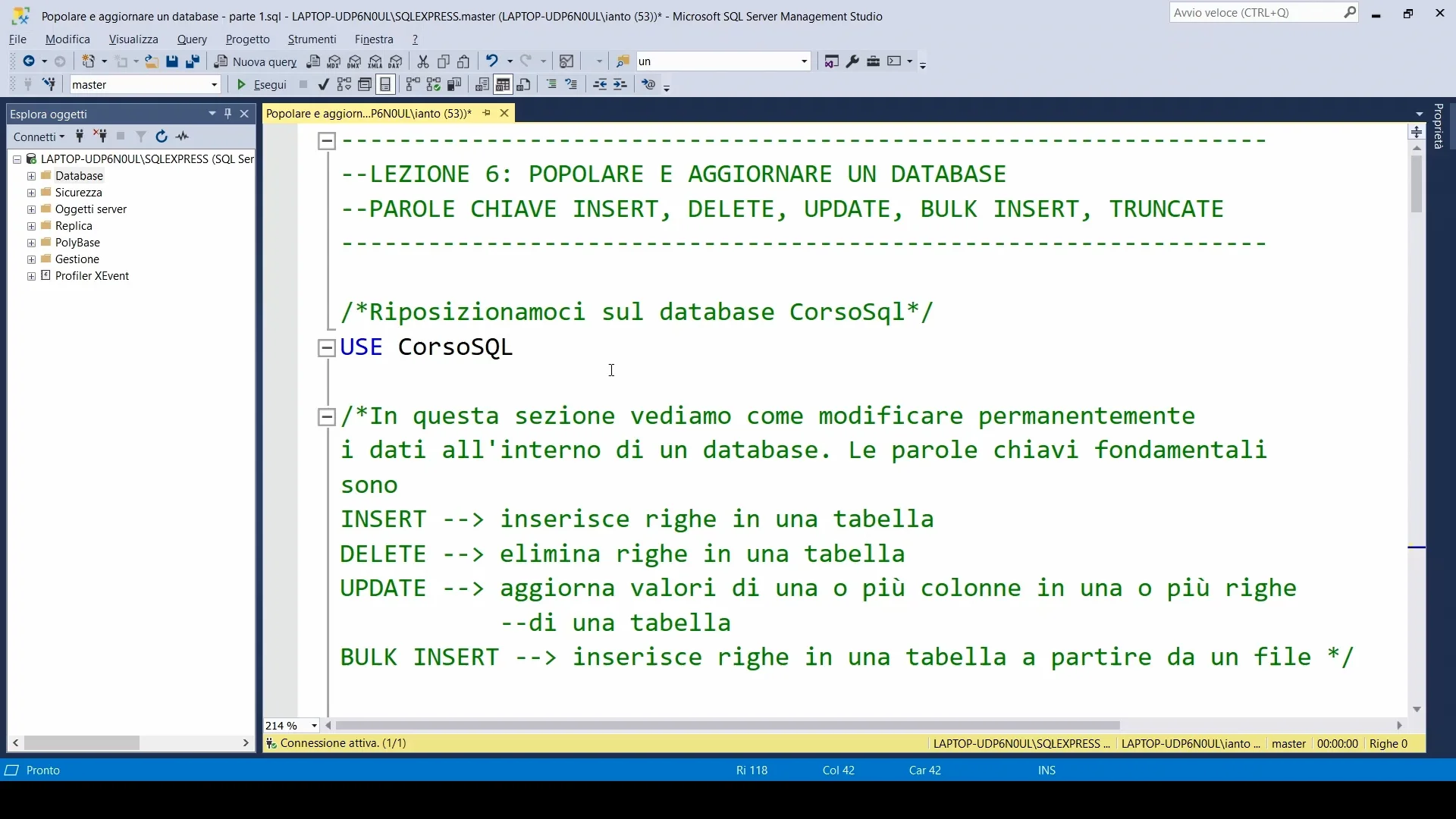The image size is (1456, 819).
Task: Click the Parse checkmark icon
Action: point(324,84)
